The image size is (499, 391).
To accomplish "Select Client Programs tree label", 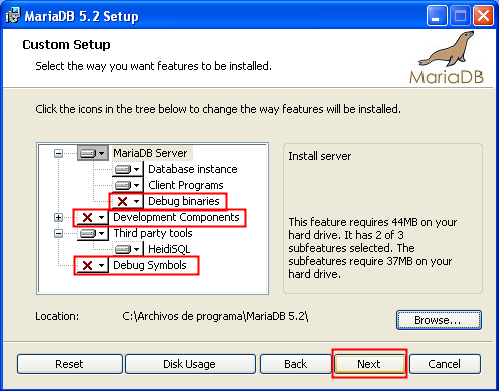I will point(186,185).
